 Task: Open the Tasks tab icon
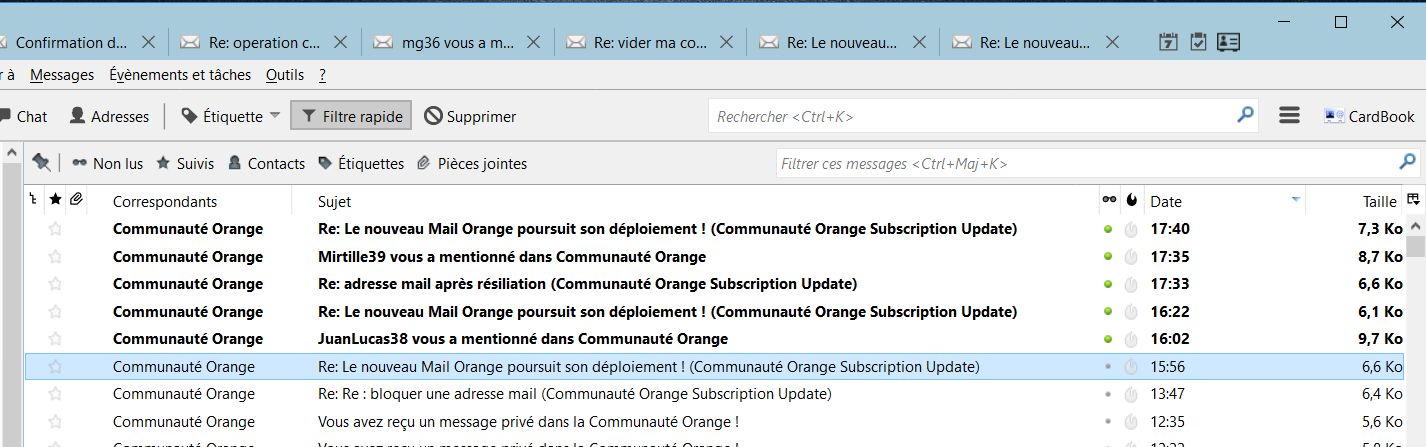pos(1198,42)
